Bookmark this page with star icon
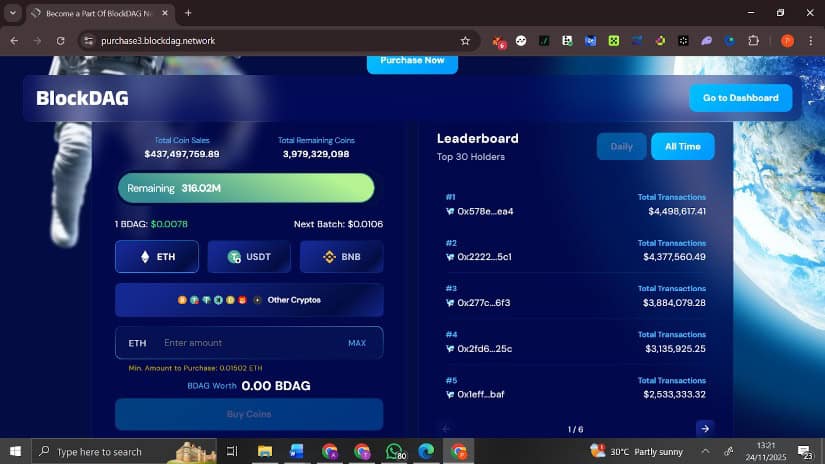The height and width of the screenshot is (464, 825). (465, 41)
